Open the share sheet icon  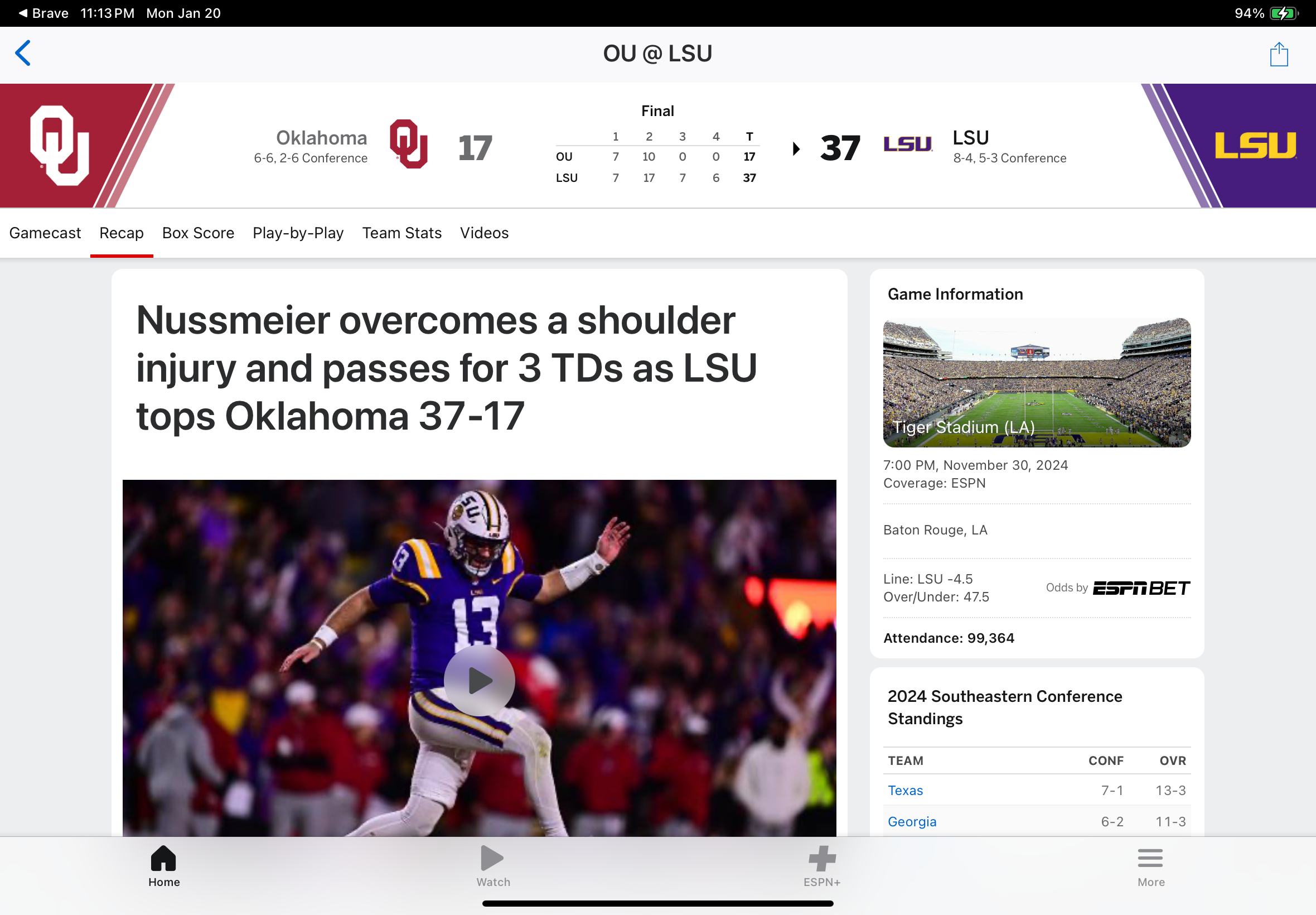[1279, 55]
